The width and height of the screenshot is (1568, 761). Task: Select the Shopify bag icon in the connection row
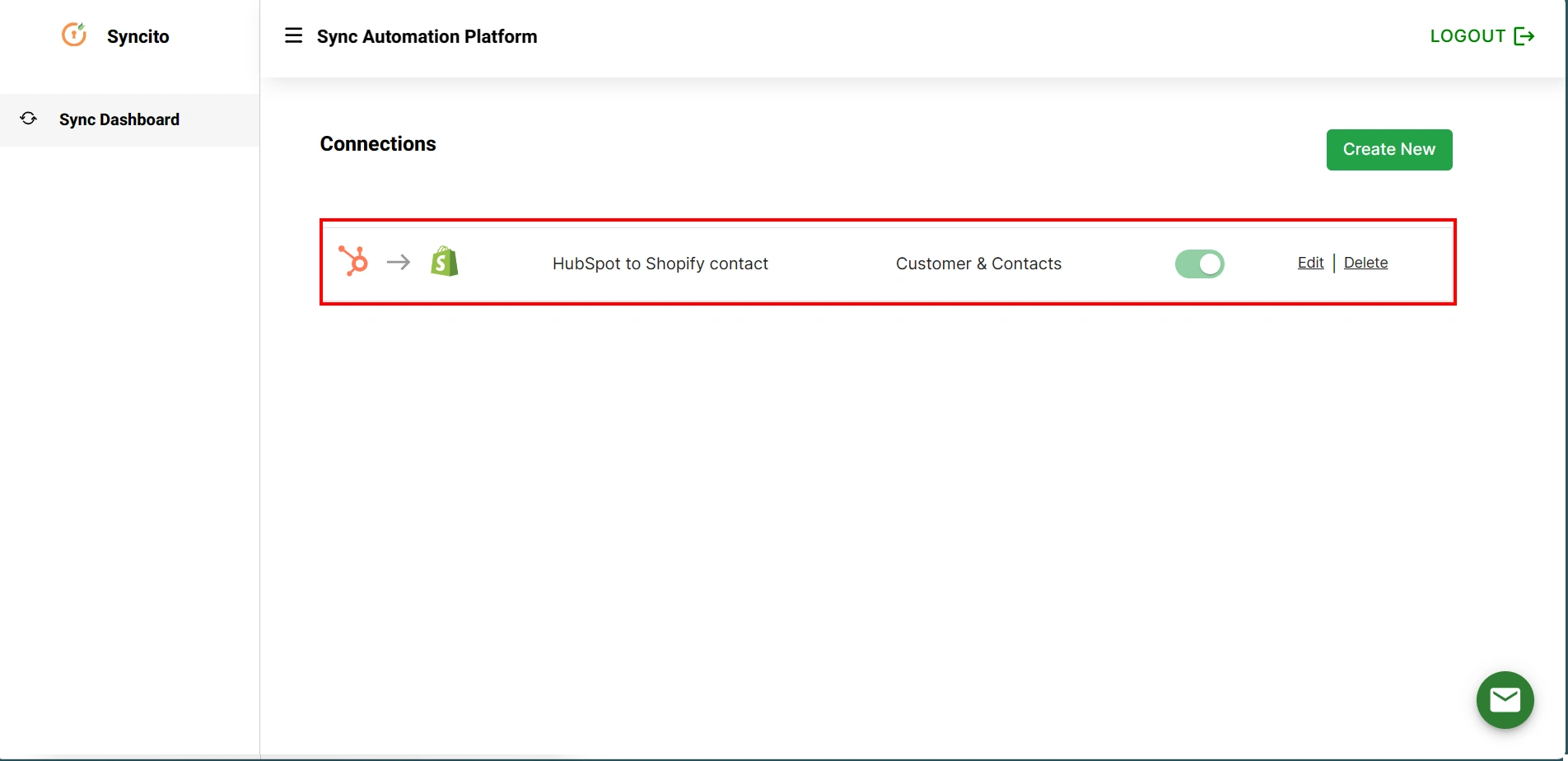pyautogui.click(x=444, y=260)
